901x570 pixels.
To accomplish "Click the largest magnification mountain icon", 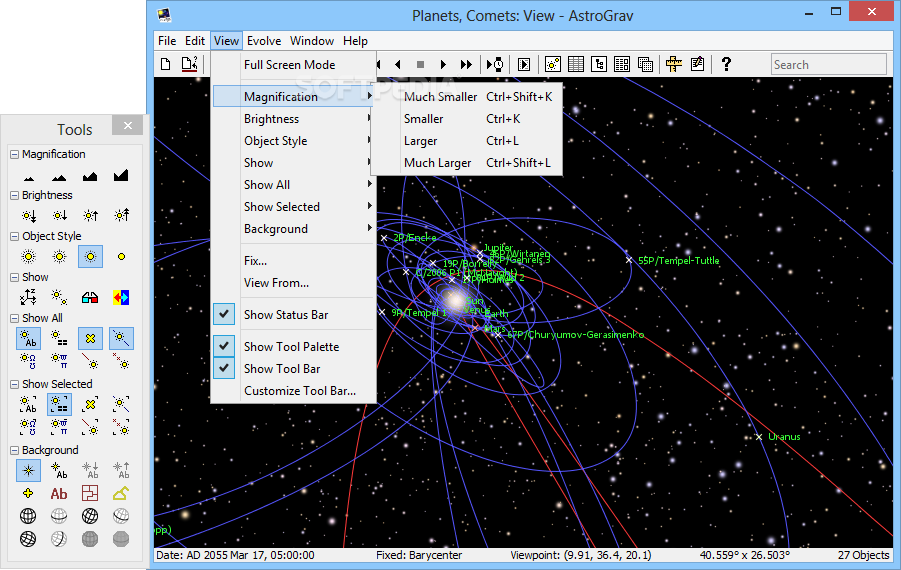I will tap(121, 175).
